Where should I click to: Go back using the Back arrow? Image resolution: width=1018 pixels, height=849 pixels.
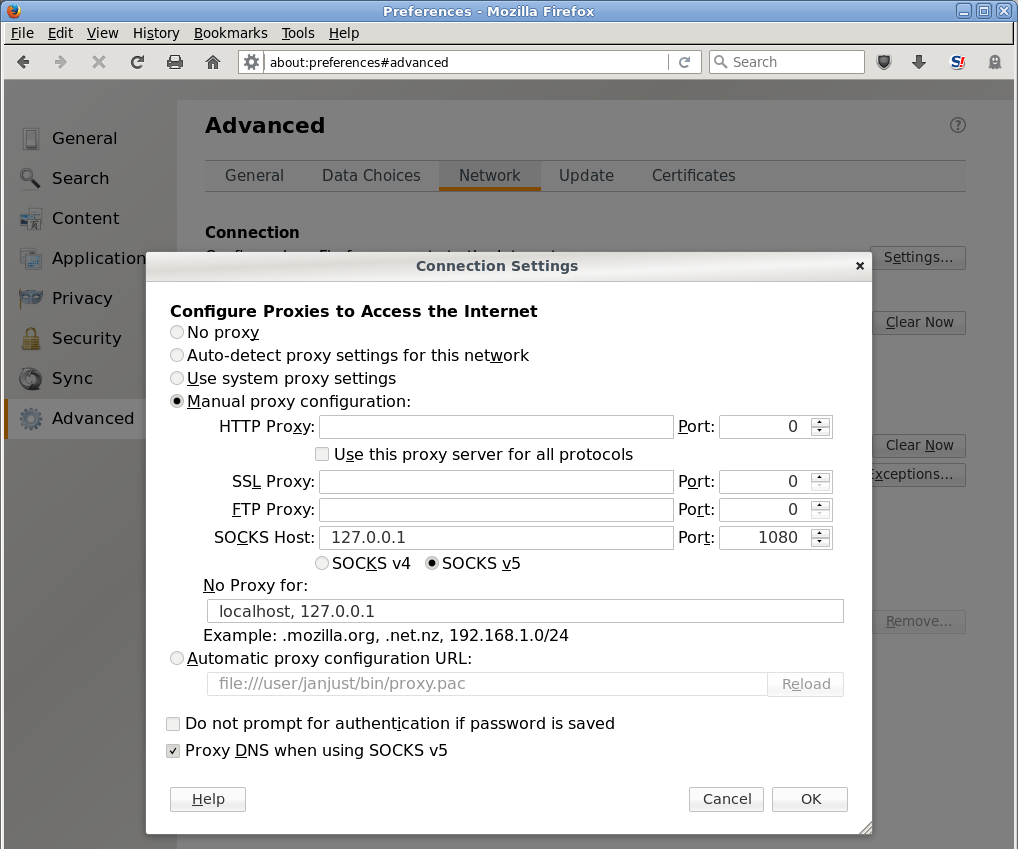pyautogui.click(x=23, y=62)
